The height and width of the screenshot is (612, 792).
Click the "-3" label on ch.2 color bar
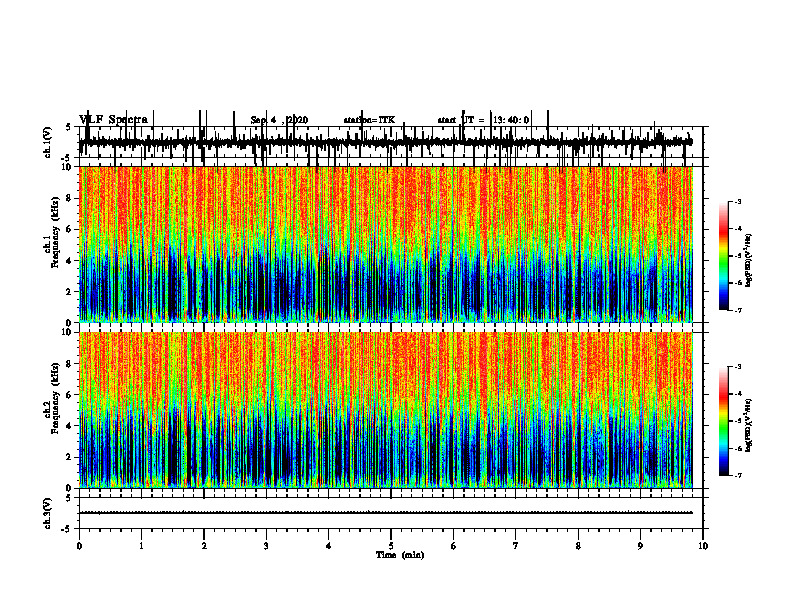pyautogui.click(x=737, y=367)
